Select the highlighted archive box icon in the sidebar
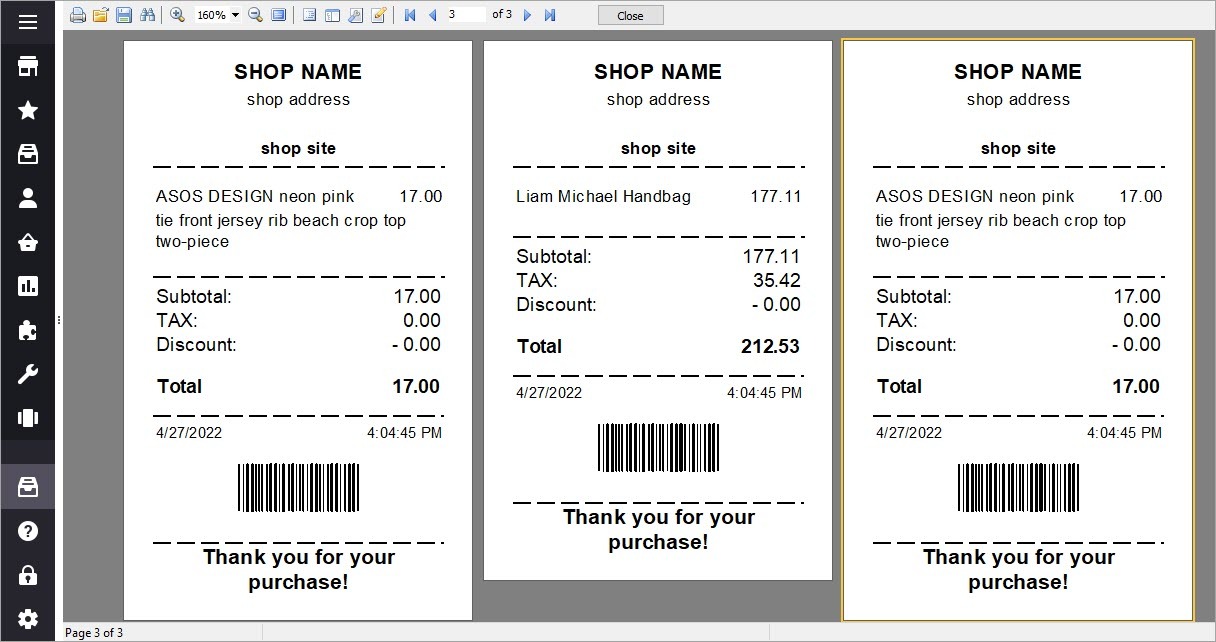This screenshot has width=1216, height=642. tap(28, 488)
